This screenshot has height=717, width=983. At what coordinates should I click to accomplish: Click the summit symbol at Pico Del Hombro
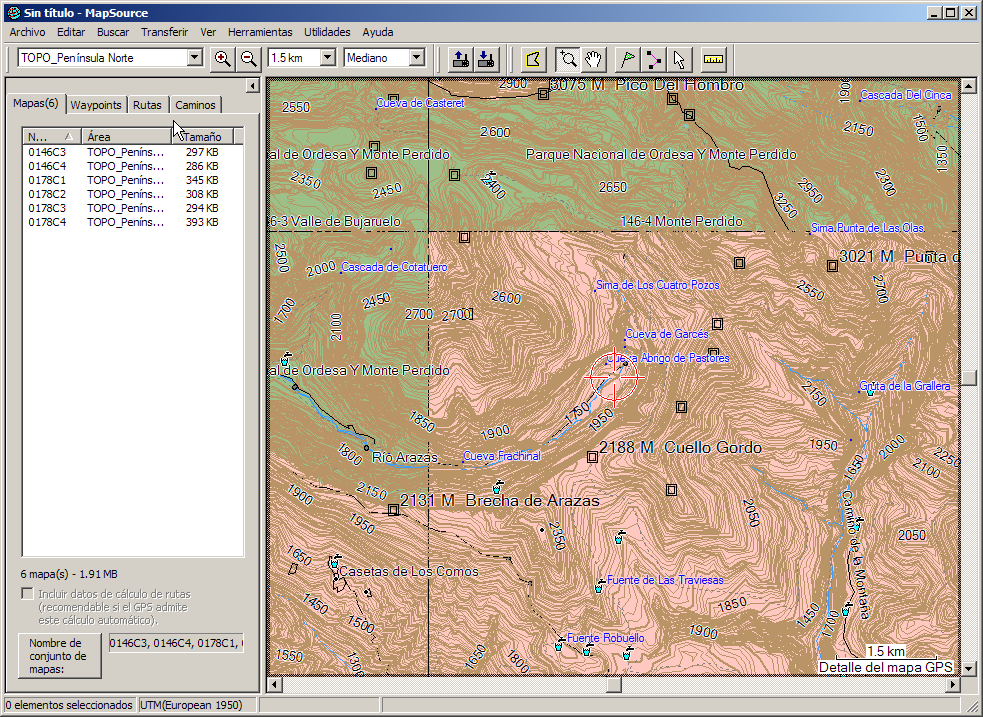tap(544, 94)
